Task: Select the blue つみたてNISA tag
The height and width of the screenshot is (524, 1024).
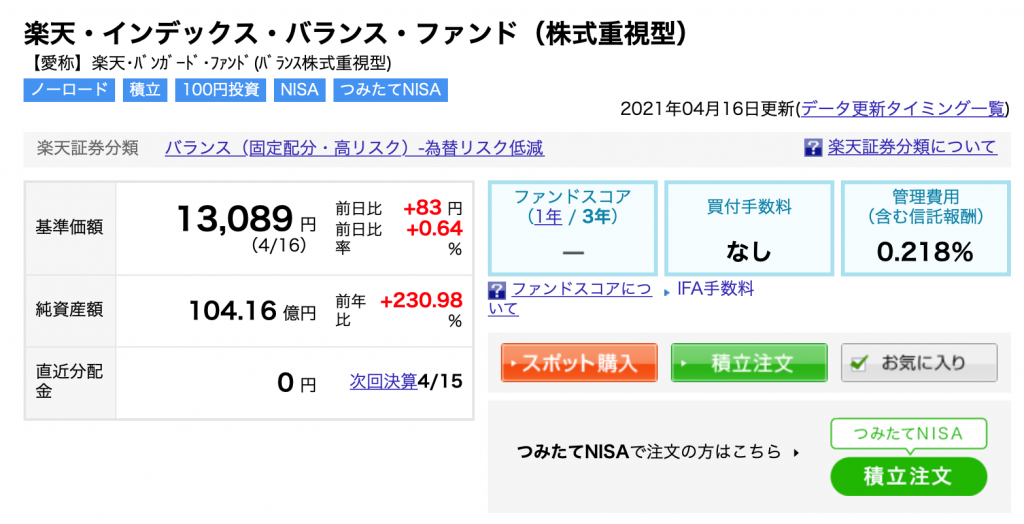Action: 391,90
